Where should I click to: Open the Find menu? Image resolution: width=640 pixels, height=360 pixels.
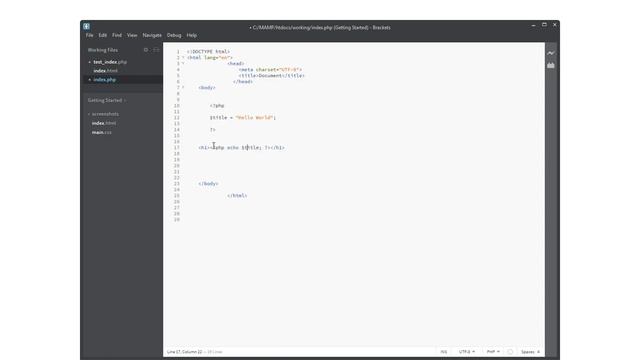(x=117, y=36)
